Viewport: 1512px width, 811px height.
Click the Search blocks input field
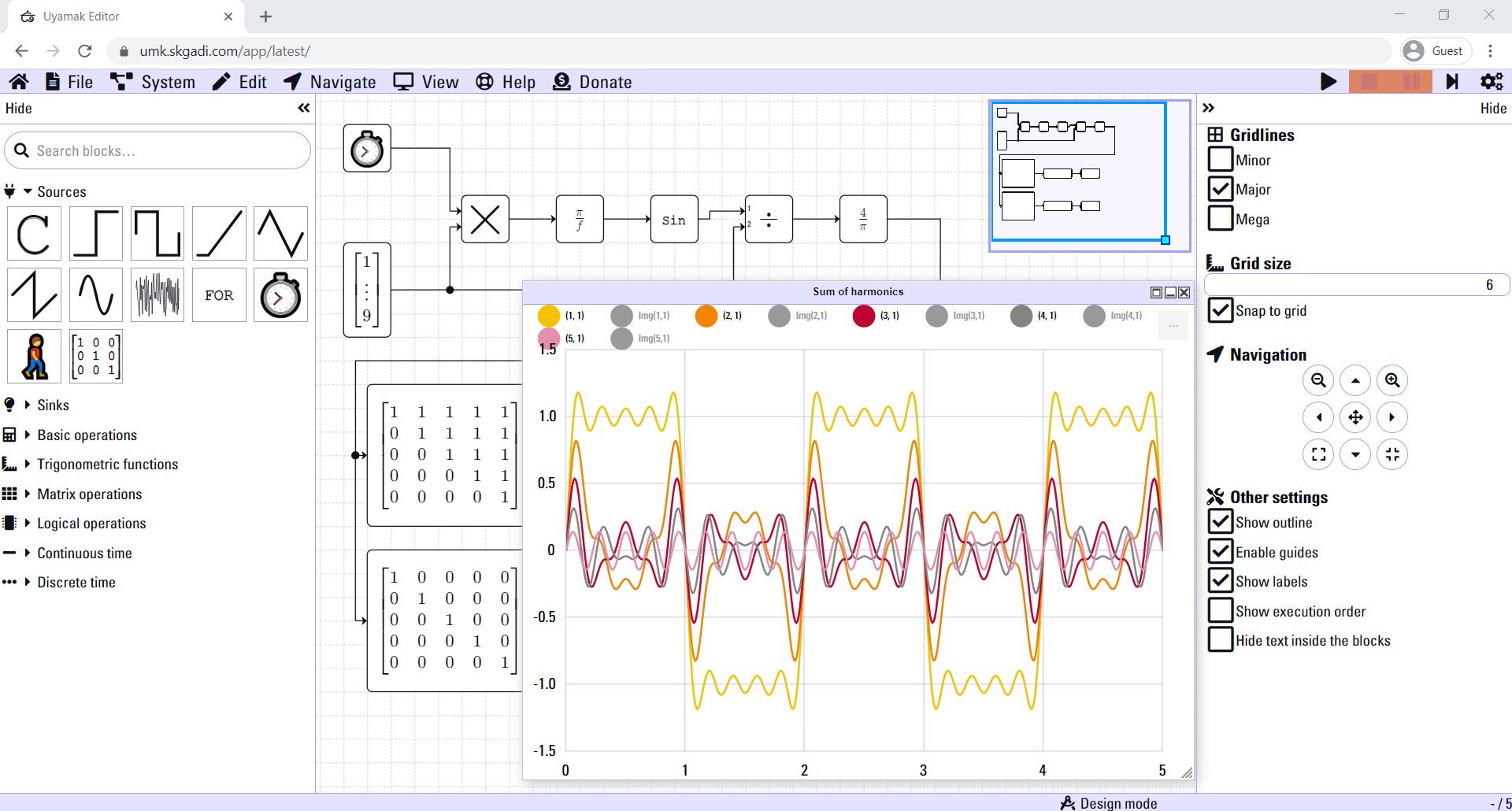tap(157, 150)
